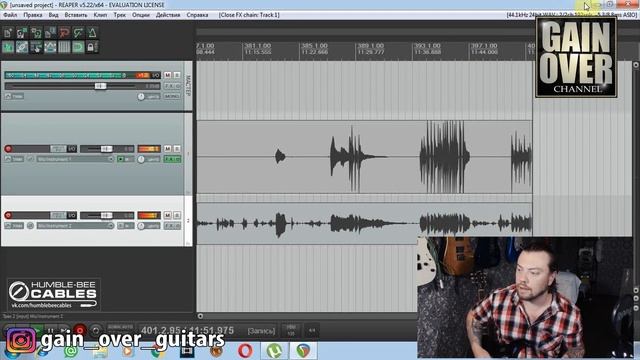Click track 1 pan knob
Viewport: 640px width, 360px height.
pos(141,159)
